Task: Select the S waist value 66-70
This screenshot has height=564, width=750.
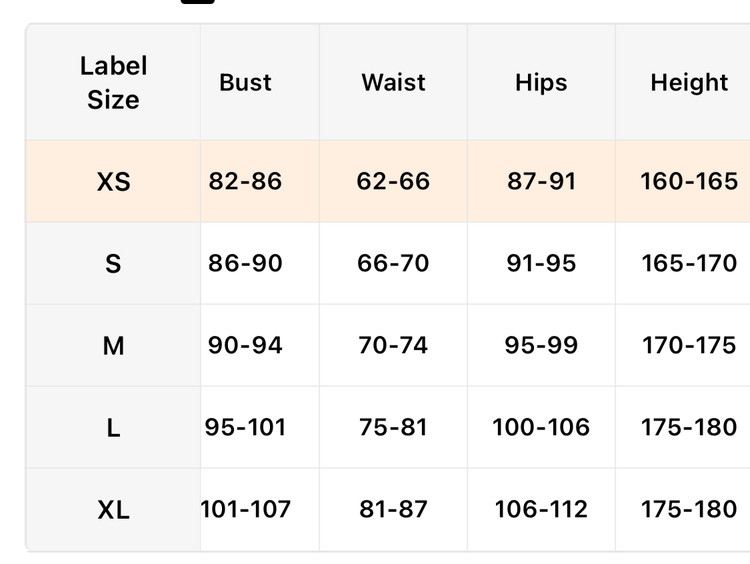Action: [x=393, y=263]
